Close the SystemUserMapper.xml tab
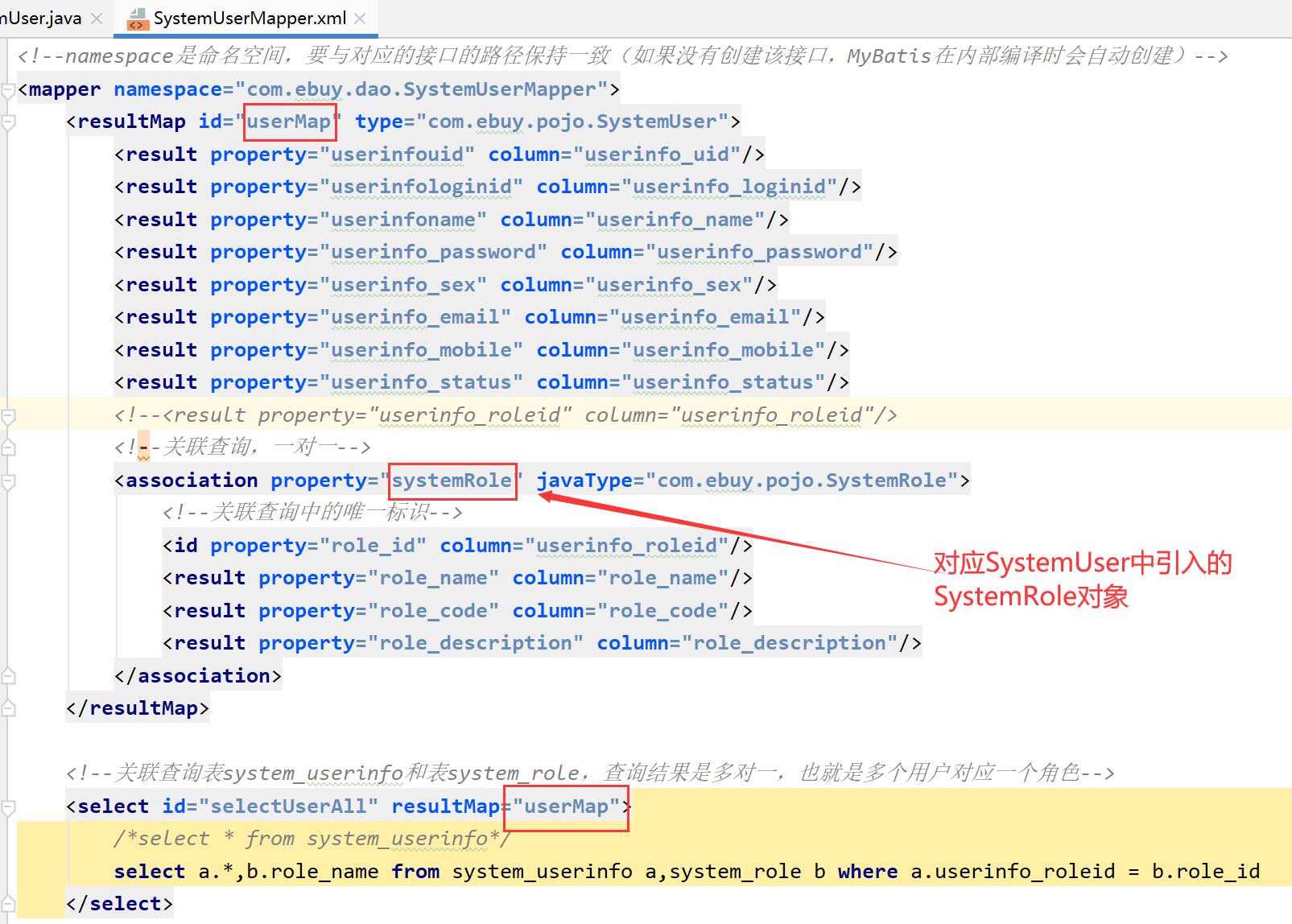Screen dimensions: 1292x924 [360, 19]
